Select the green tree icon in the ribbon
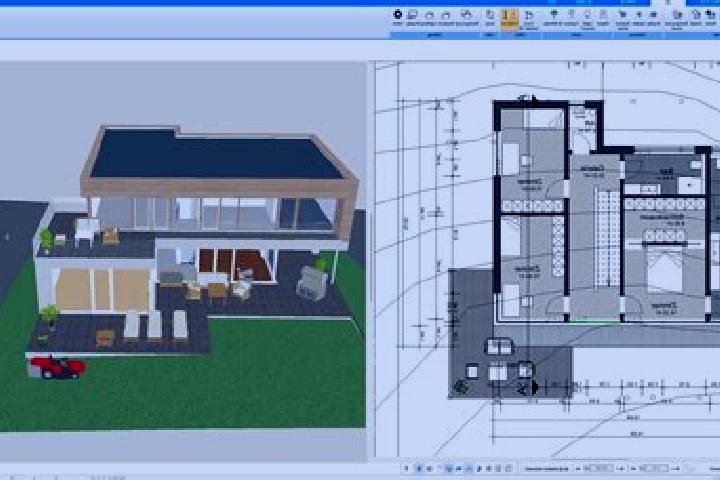The height and width of the screenshot is (480, 720). click(553, 15)
